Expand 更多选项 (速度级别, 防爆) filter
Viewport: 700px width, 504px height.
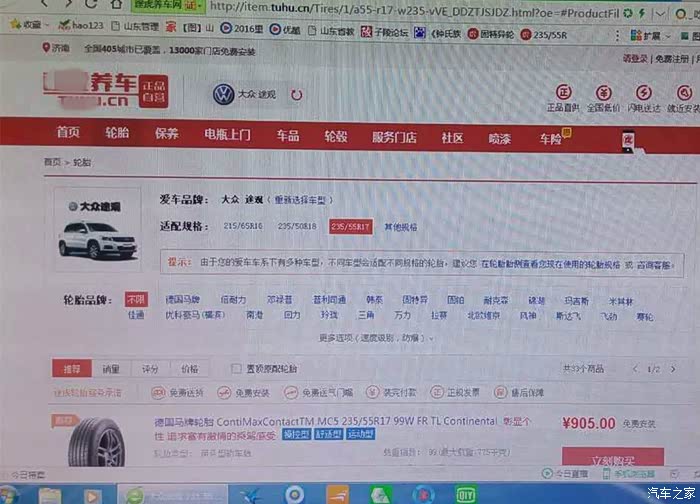(x=376, y=338)
